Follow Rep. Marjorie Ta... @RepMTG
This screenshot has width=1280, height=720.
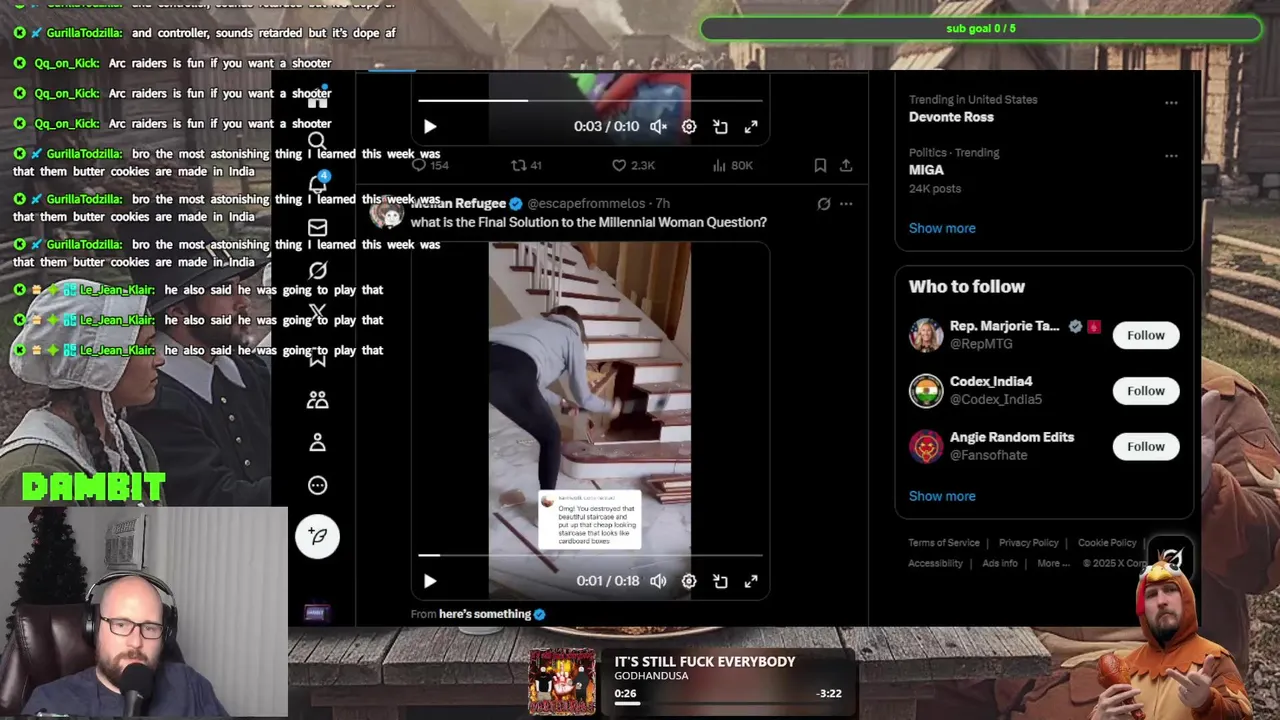click(x=1146, y=335)
